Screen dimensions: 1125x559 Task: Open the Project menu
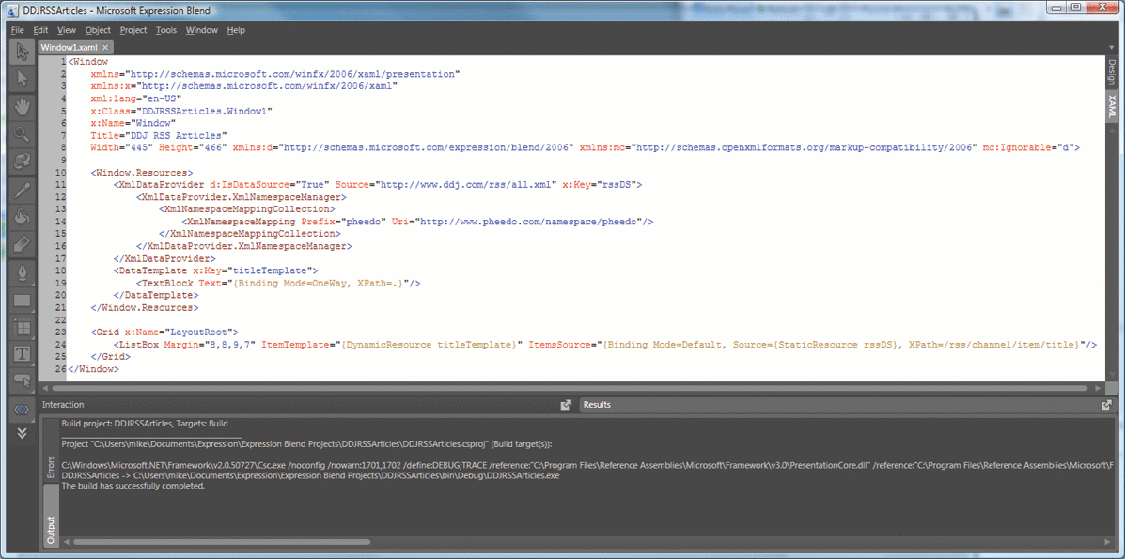[x=133, y=30]
